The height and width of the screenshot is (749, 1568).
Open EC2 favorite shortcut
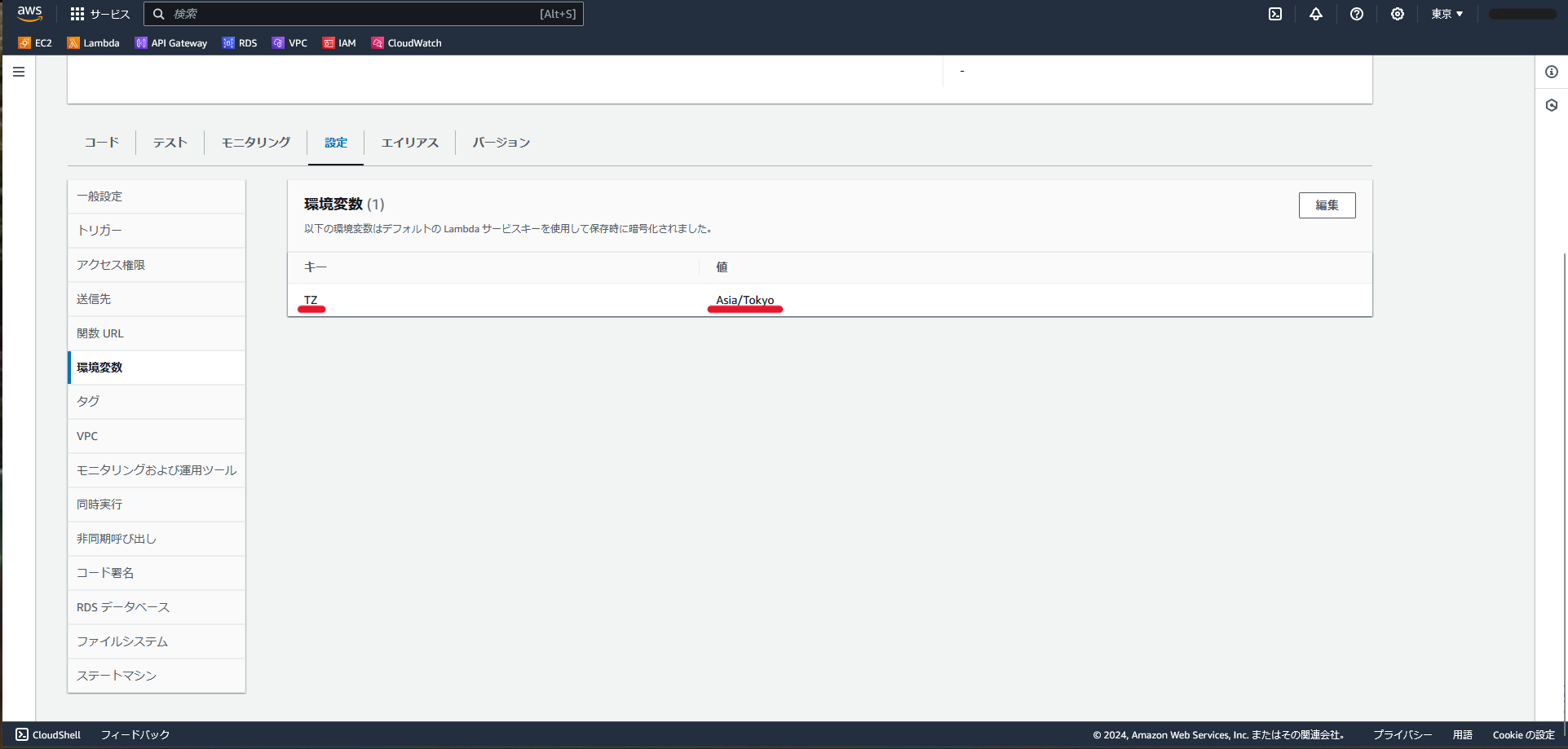click(35, 43)
